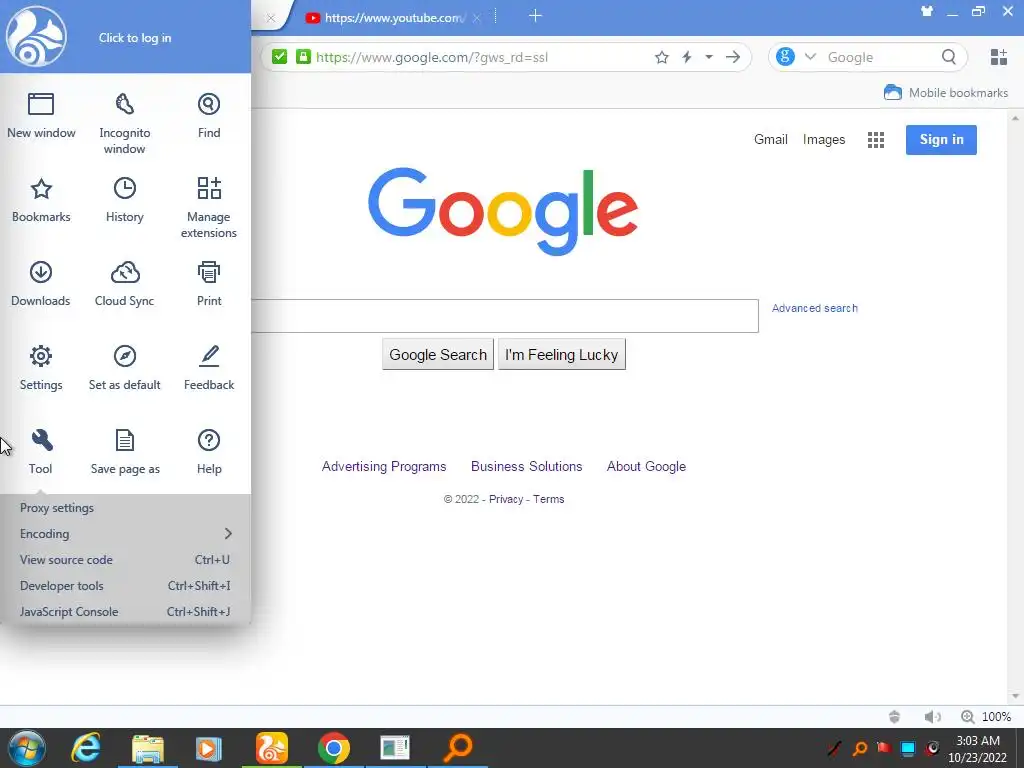The height and width of the screenshot is (768, 1024).
Task: Open File Explorer from taskbar
Action: (x=148, y=748)
